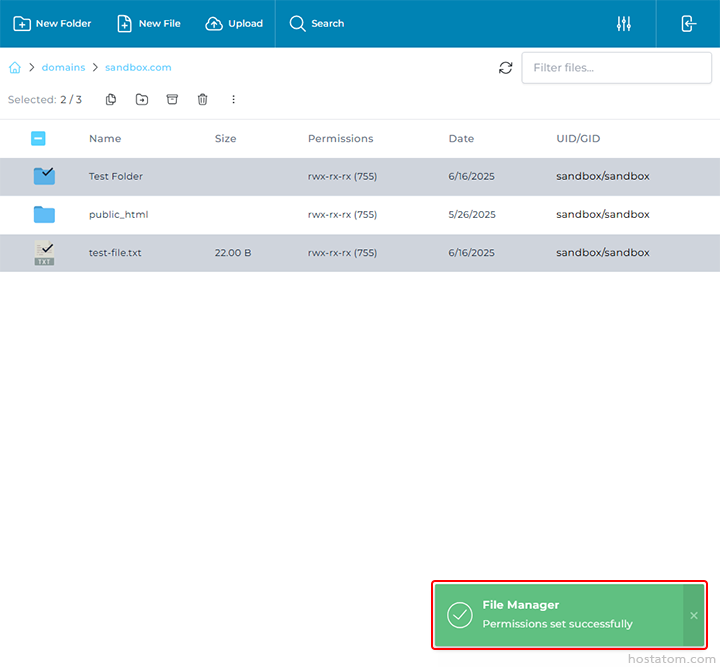Screen dimensions: 720x667
Task: Sort files by Name column
Action: [105, 139]
